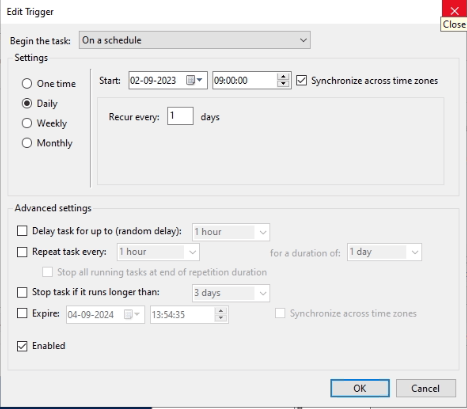
Task: Tick the Expire checkbox
Action: click(x=22, y=313)
